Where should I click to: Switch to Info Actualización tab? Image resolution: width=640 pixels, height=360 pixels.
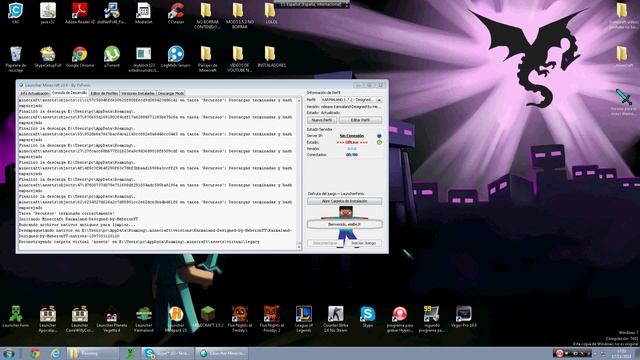click(x=35, y=93)
